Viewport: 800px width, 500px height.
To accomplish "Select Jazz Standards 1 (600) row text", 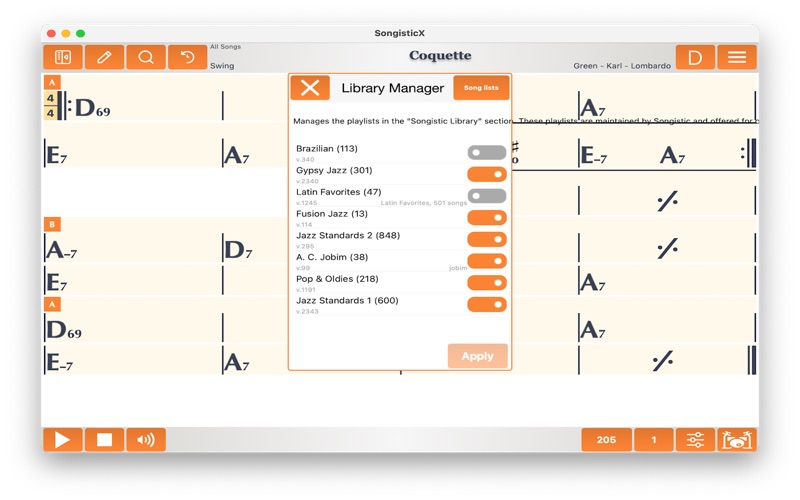I will click(347, 301).
